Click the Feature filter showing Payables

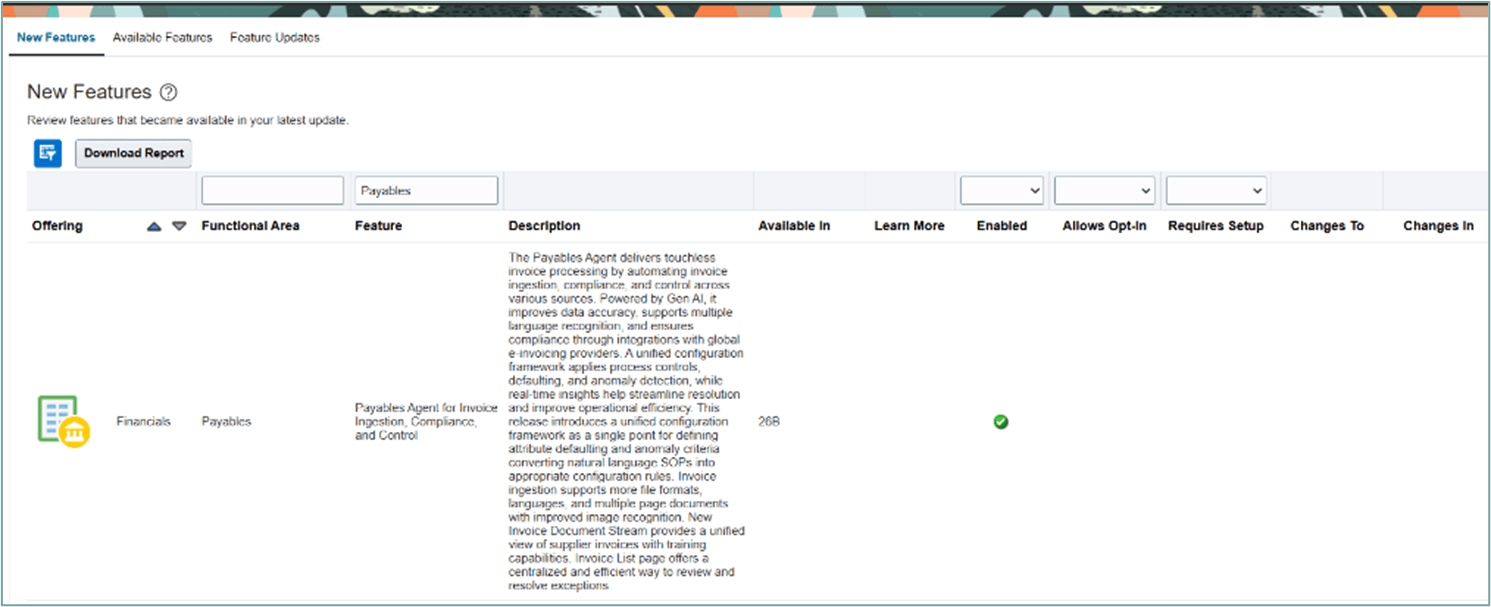(x=426, y=189)
